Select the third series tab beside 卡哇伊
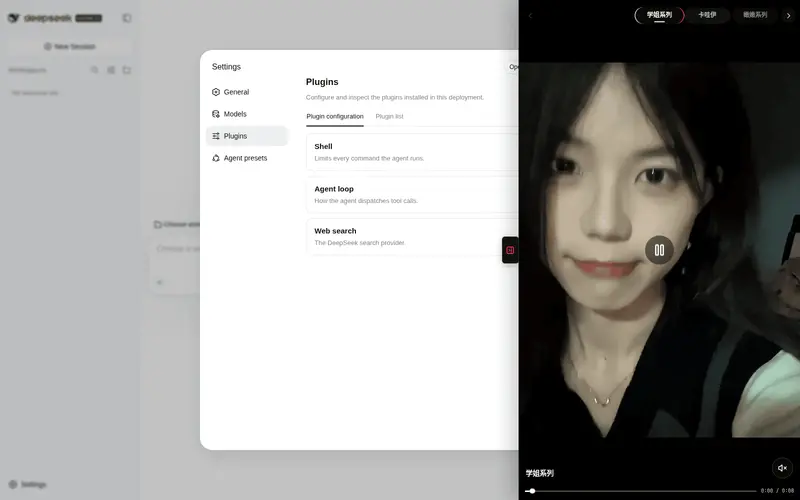 (x=755, y=15)
